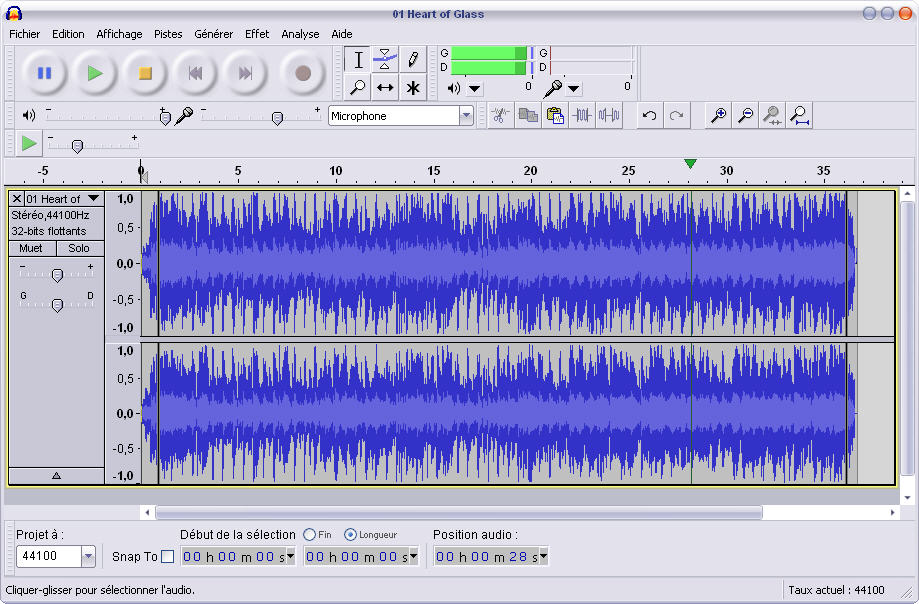Click the Copy icon

[527, 115]
